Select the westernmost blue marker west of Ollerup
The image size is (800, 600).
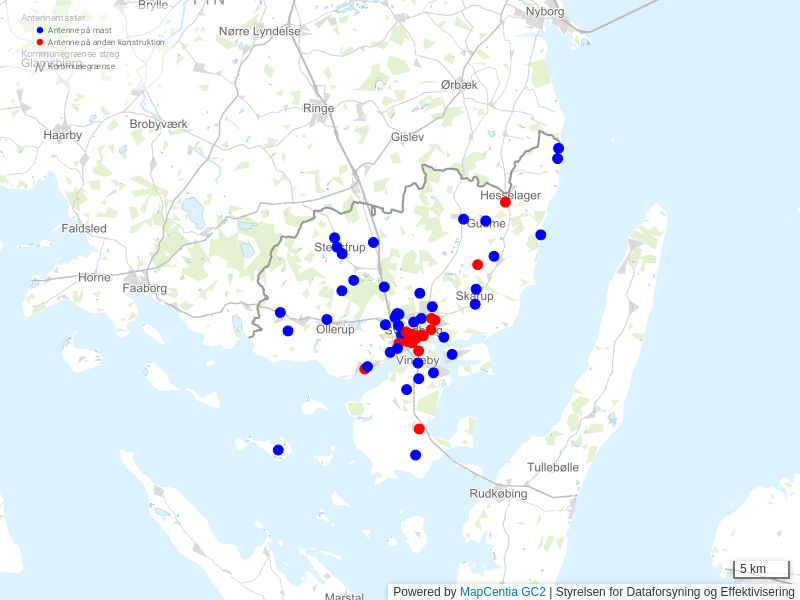click(280, 312)
